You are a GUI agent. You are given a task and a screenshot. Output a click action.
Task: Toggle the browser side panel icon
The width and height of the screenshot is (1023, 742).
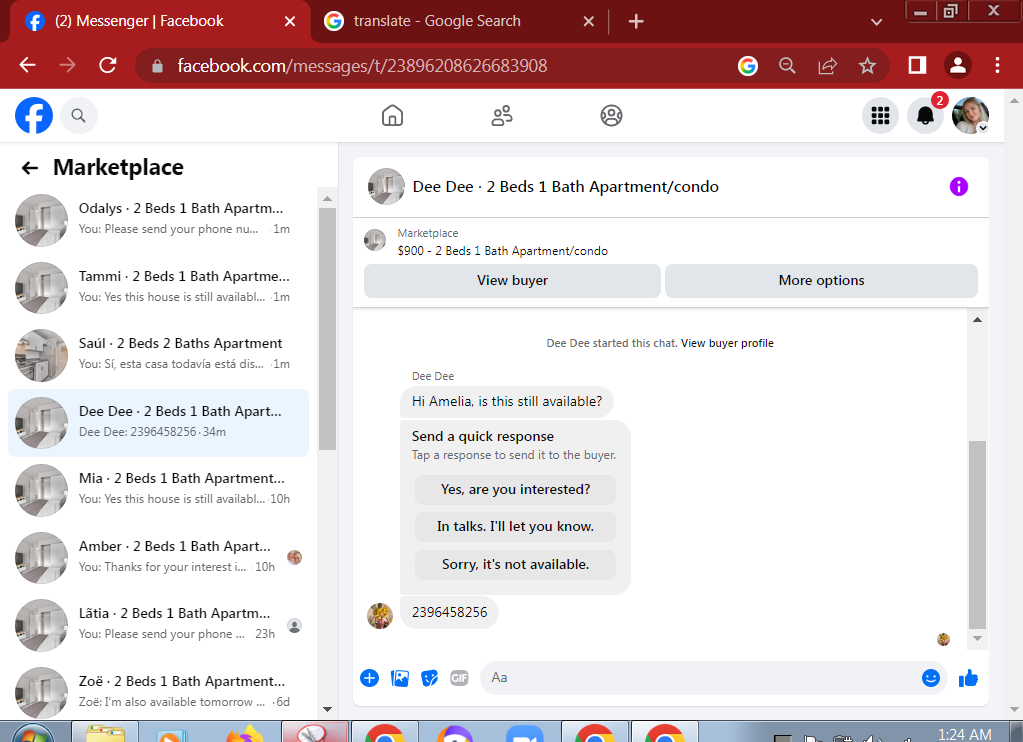(x=917, y=65)
